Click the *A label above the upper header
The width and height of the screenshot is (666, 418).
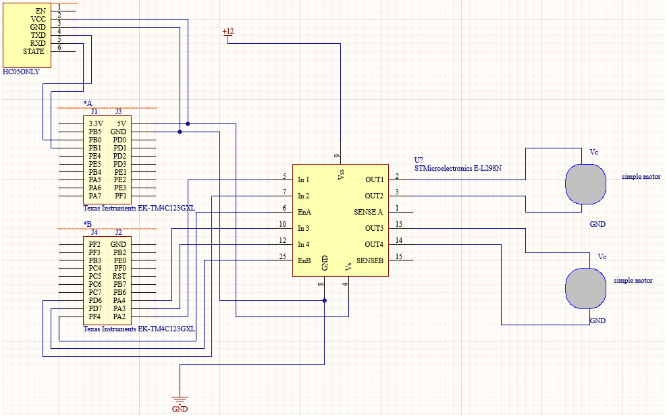pos(87,103)
